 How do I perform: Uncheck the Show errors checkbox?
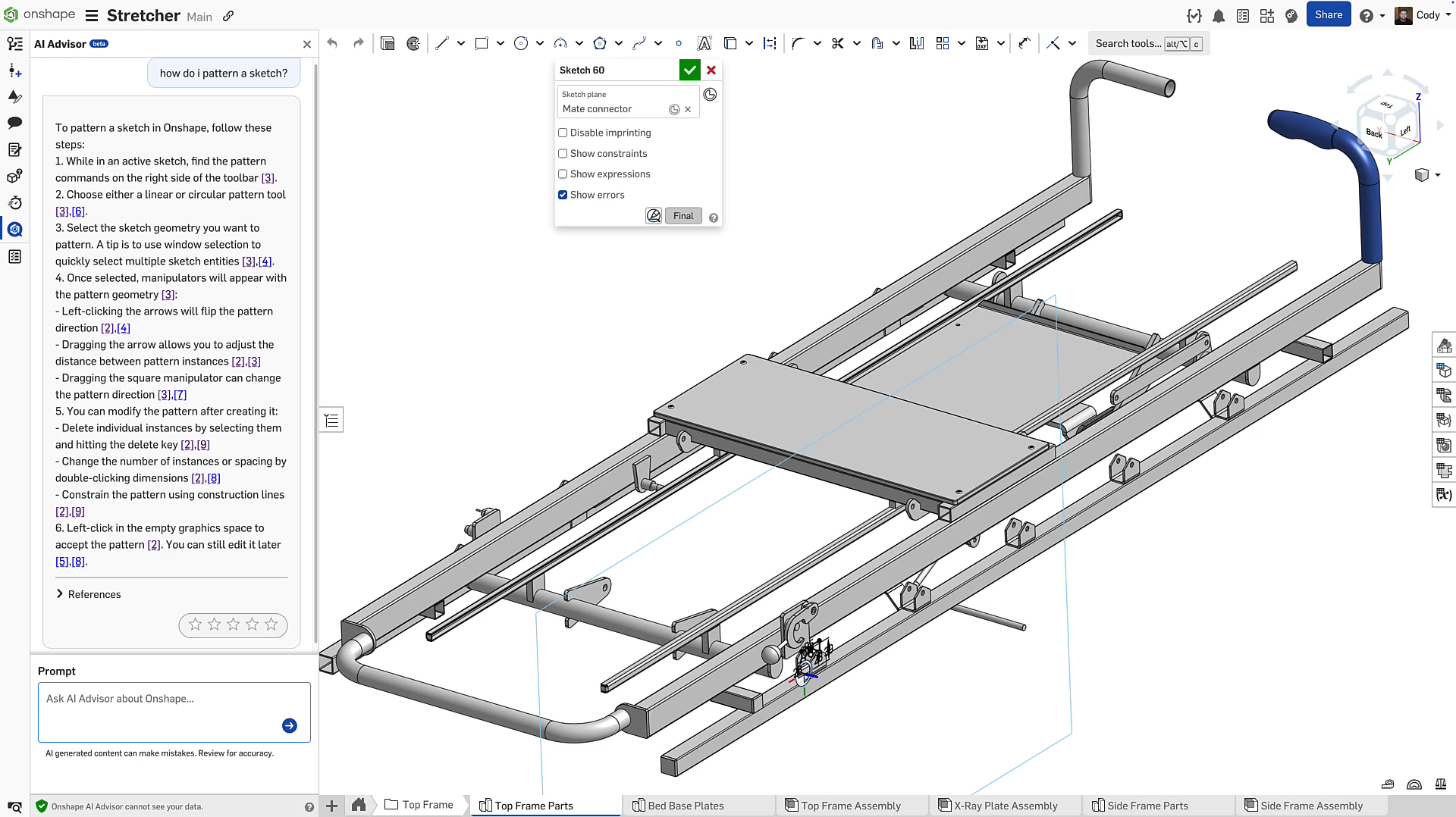pos(563,195)
